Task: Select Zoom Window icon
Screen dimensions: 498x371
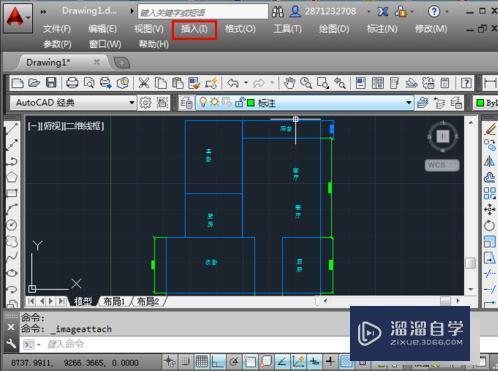Action: [323, 83]
